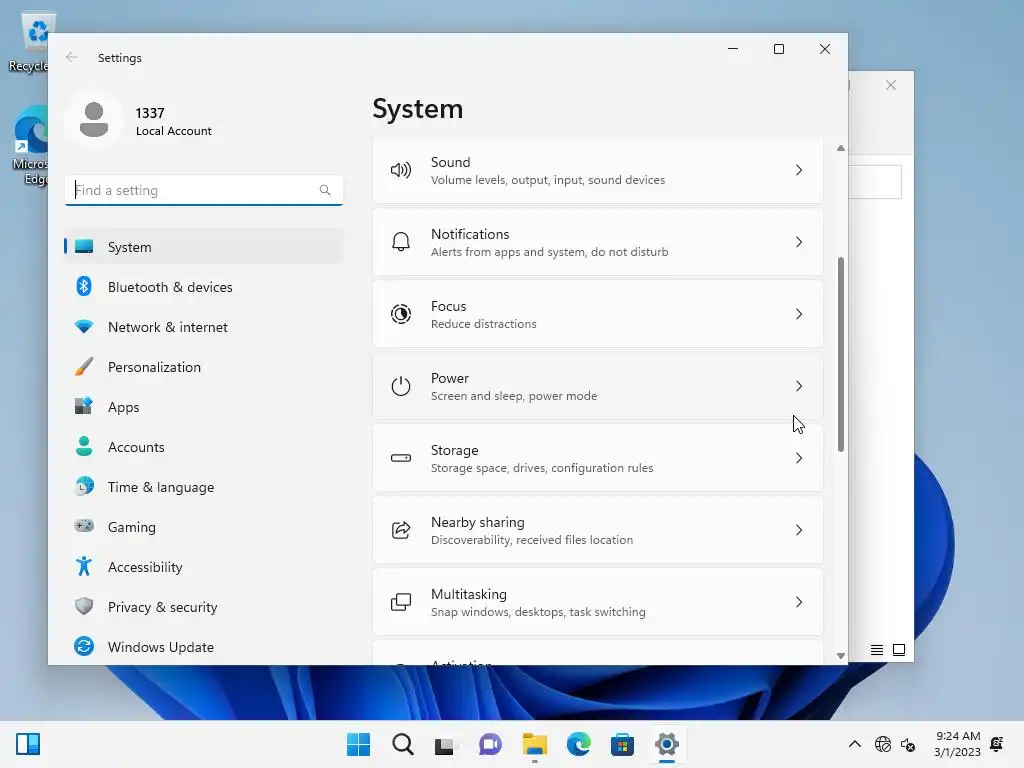The height and width of the screenshot is (768, 1024).
Task: Expand the Multitasking row chevron
Action: 799,601
